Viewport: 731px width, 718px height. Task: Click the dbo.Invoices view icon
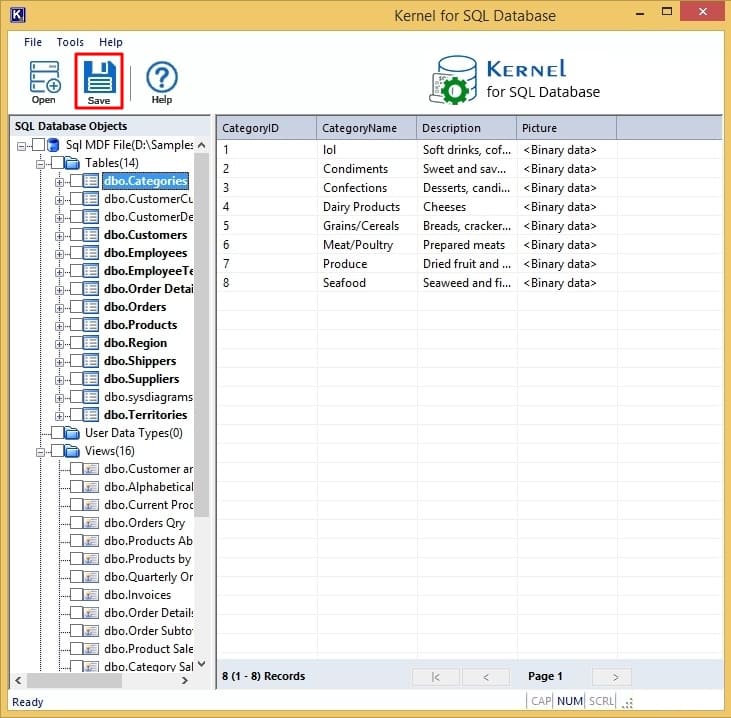91,595
